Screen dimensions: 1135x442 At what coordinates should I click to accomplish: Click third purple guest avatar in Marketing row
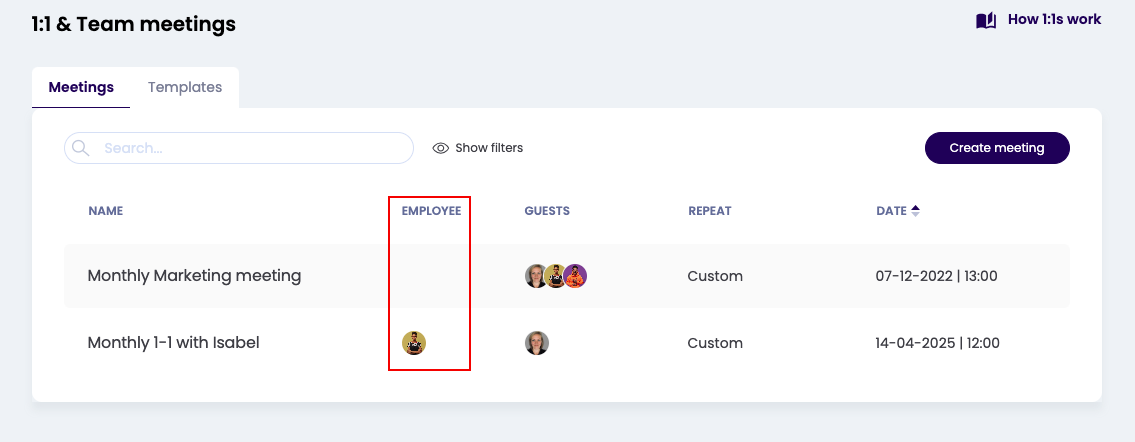click(x=575, y=276)
